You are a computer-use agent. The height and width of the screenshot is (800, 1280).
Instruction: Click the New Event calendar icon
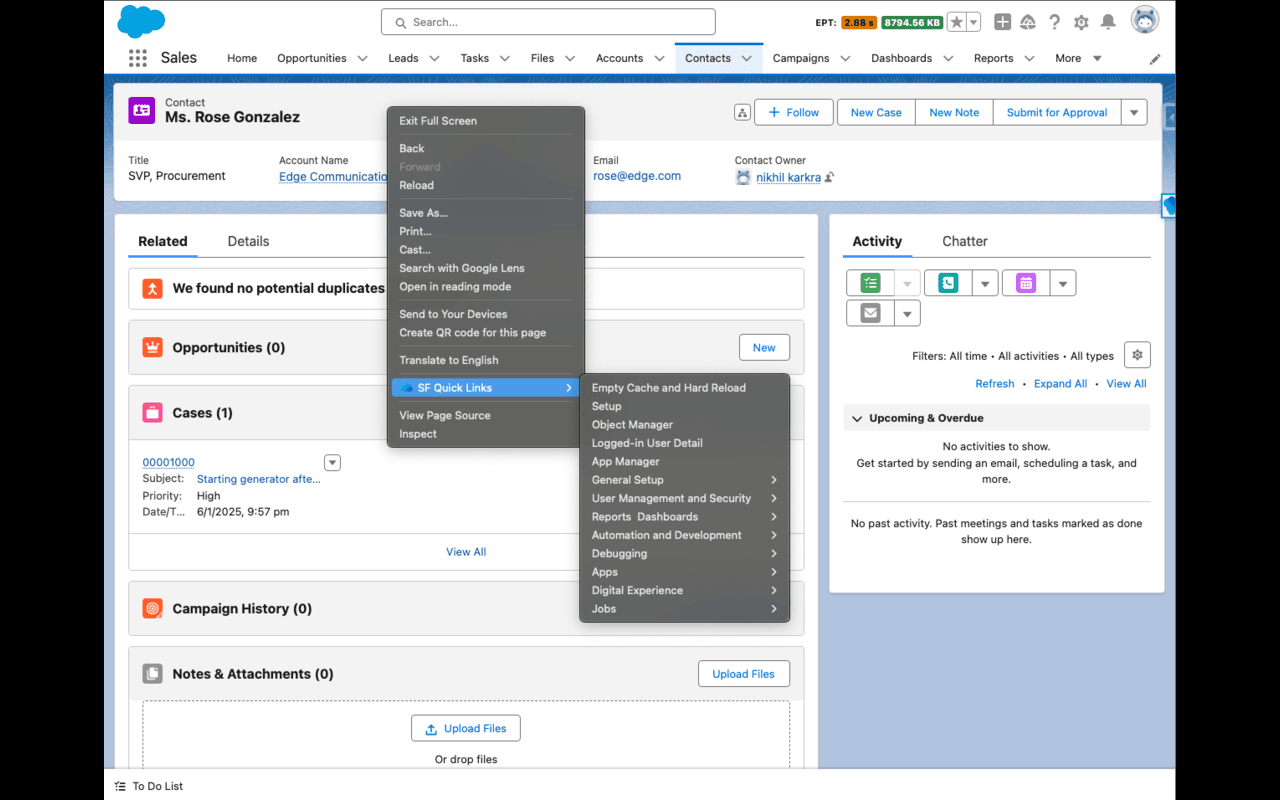1026,284
